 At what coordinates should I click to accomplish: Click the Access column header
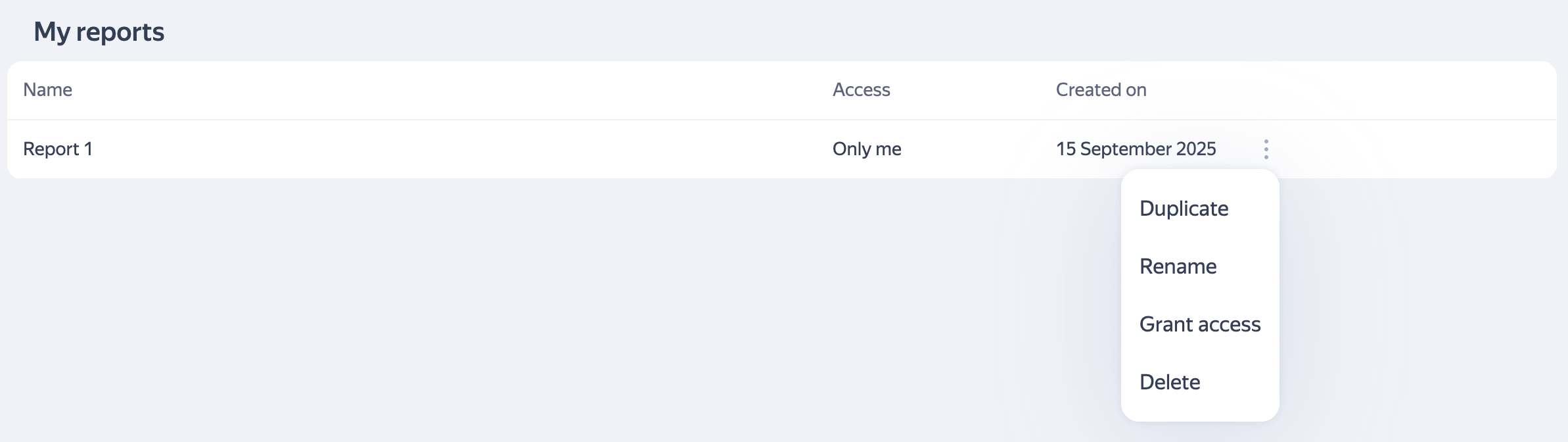coord(861,90)
